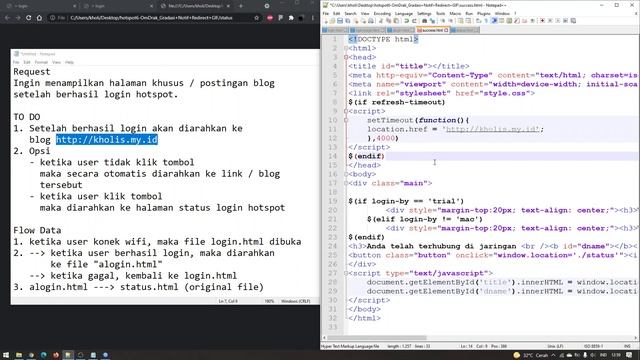Open the Help menu in Notepad
The width and height of the screenshot is (640, 360).
point(69,62)
